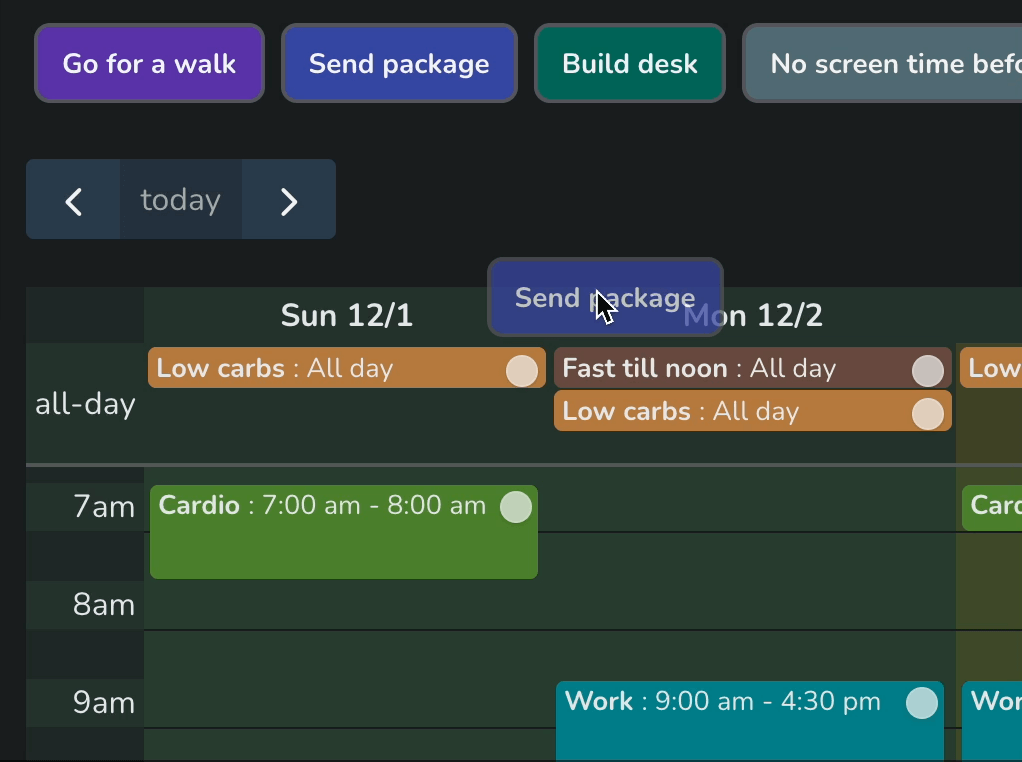Toggle completion circle on Sunday's Low carbs event
Screen dimensions: 1022x762
[522, 370]
